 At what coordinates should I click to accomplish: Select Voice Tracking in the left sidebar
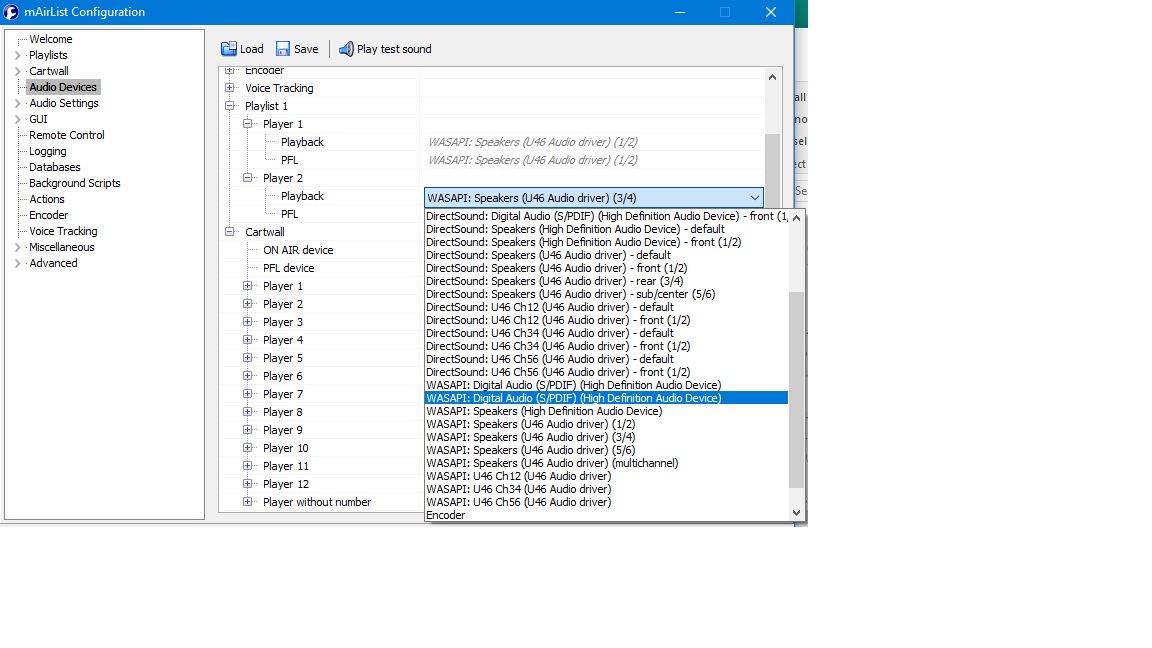click(x=63, y=231)
